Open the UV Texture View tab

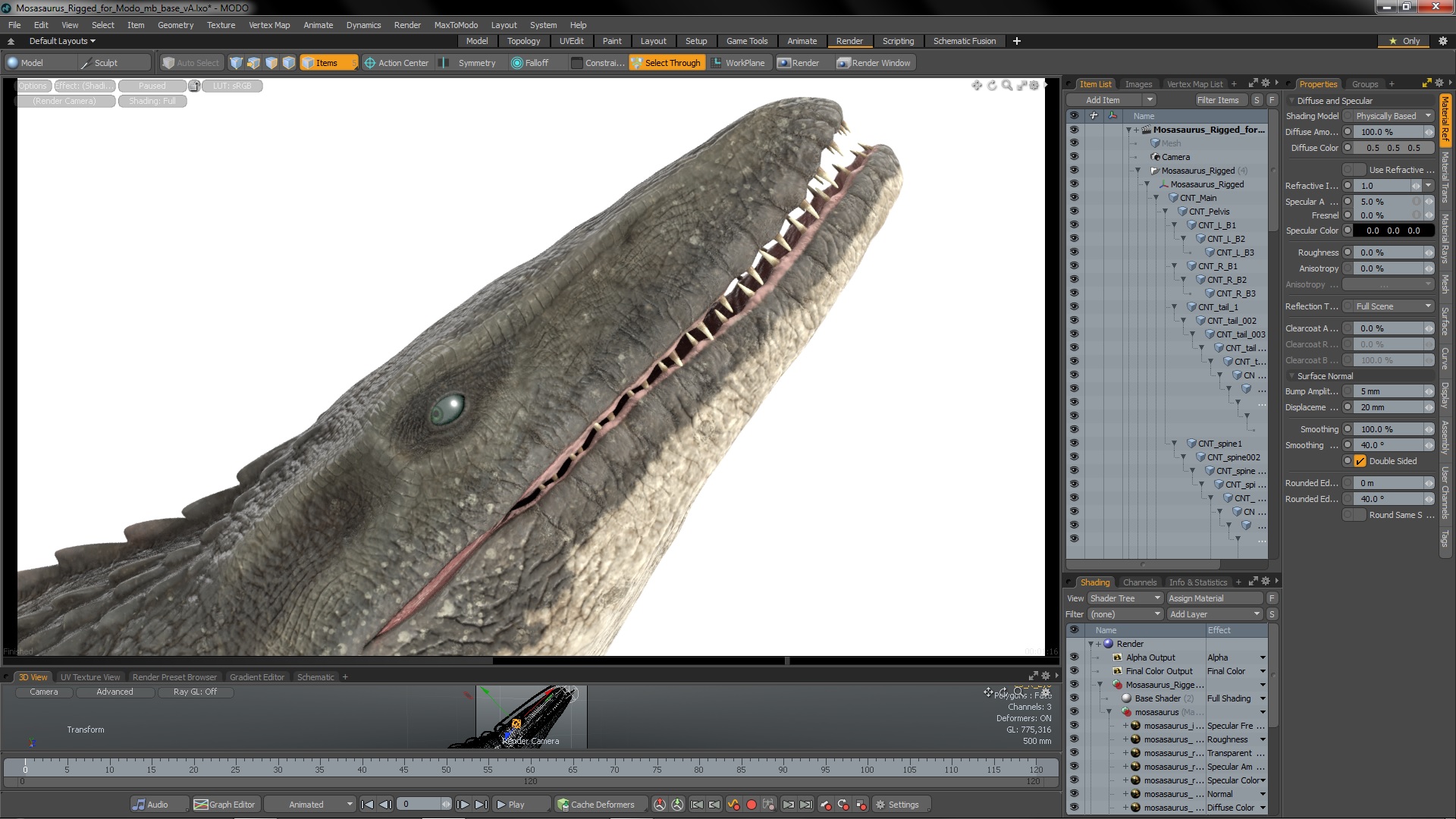90,677
